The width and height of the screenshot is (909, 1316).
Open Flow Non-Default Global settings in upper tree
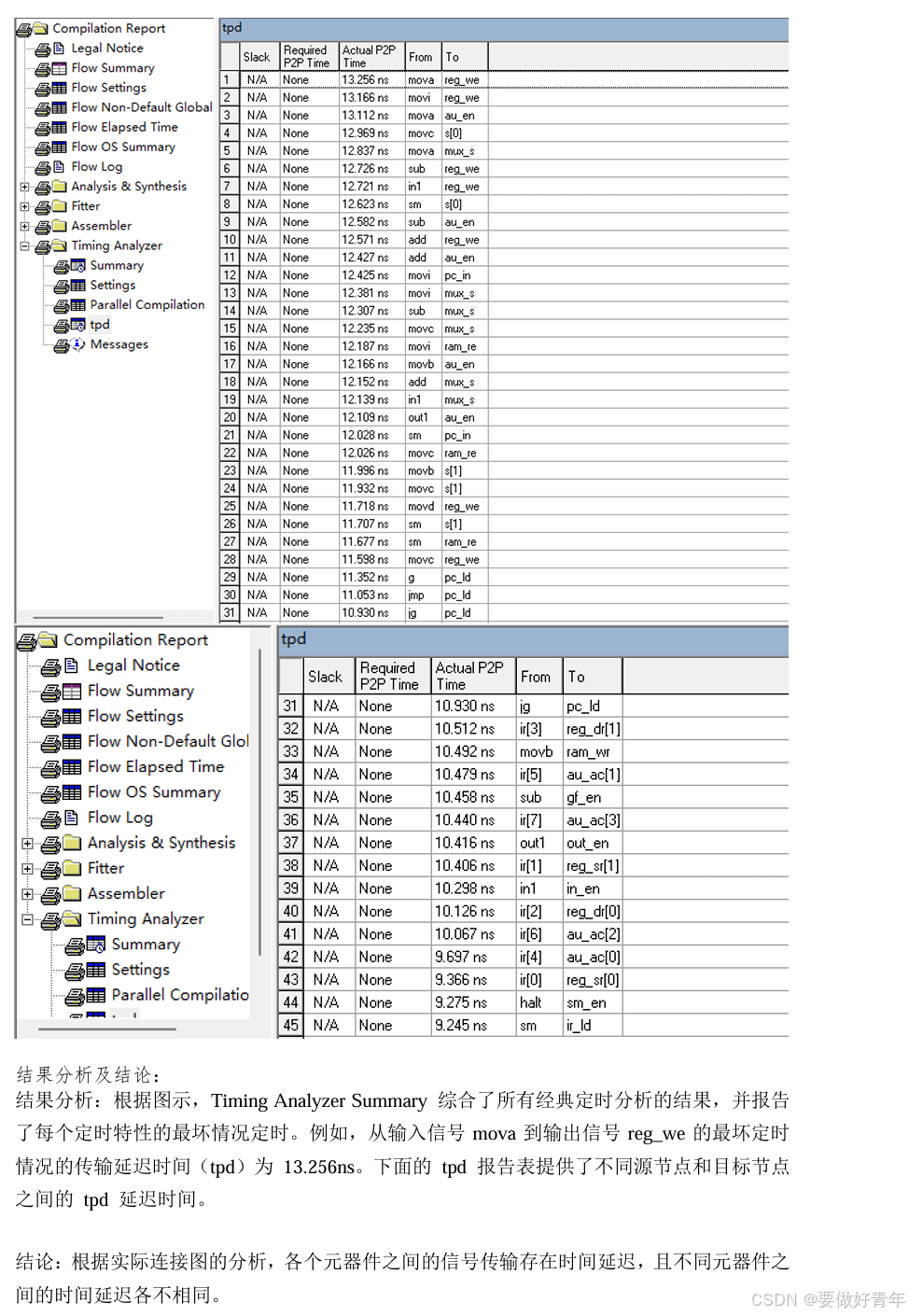point(142,107)
